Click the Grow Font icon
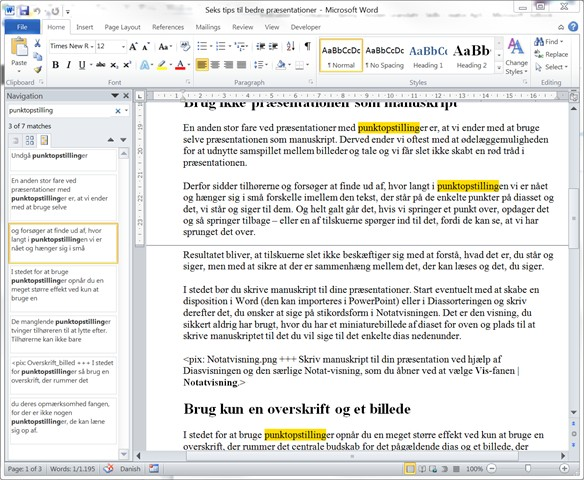Screen dimensions: 584x480 (x=133, y=47)
